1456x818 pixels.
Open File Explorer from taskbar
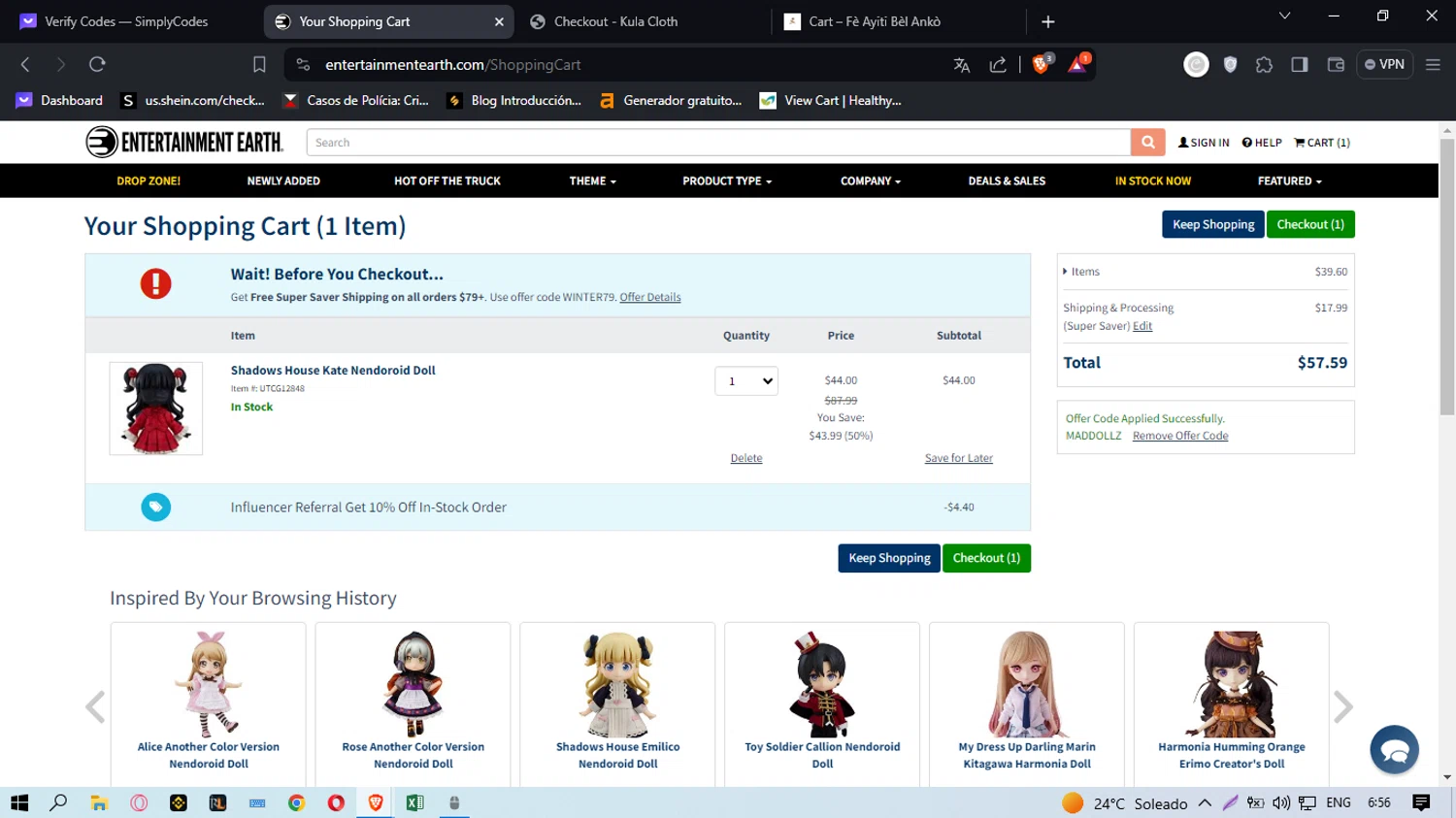(99, 802)
